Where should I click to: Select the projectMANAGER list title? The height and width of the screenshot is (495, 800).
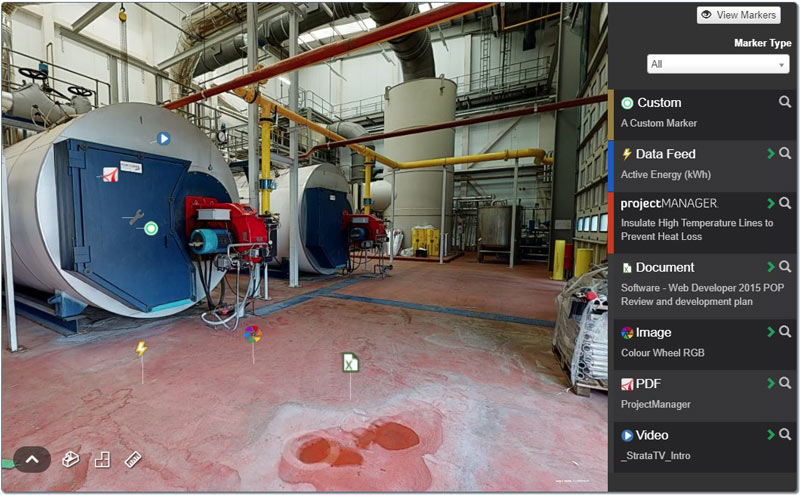click(669, 204)
